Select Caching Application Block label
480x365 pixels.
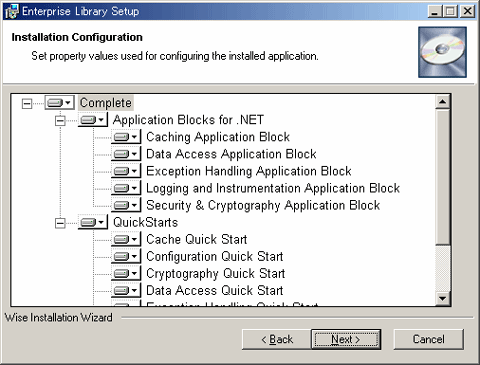click(x=218, y=137)
